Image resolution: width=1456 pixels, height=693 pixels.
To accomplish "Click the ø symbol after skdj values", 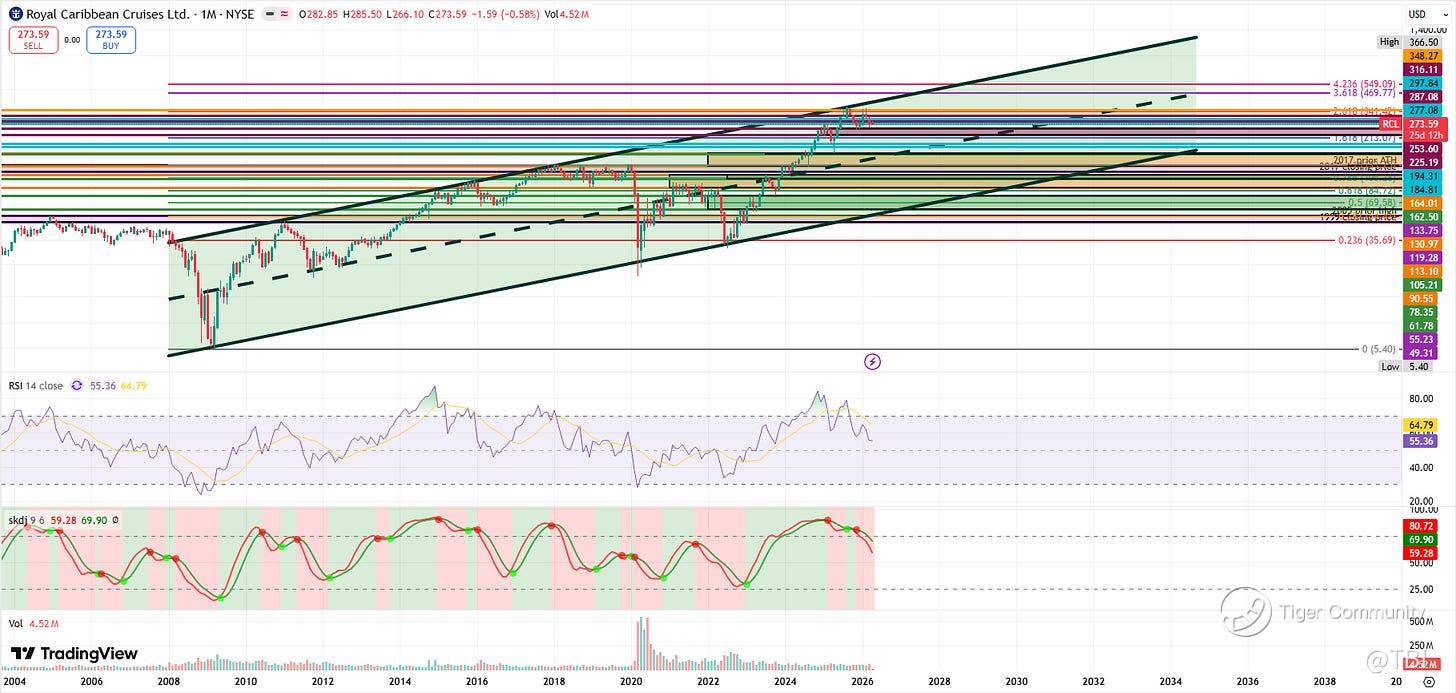I will point(115,520).
